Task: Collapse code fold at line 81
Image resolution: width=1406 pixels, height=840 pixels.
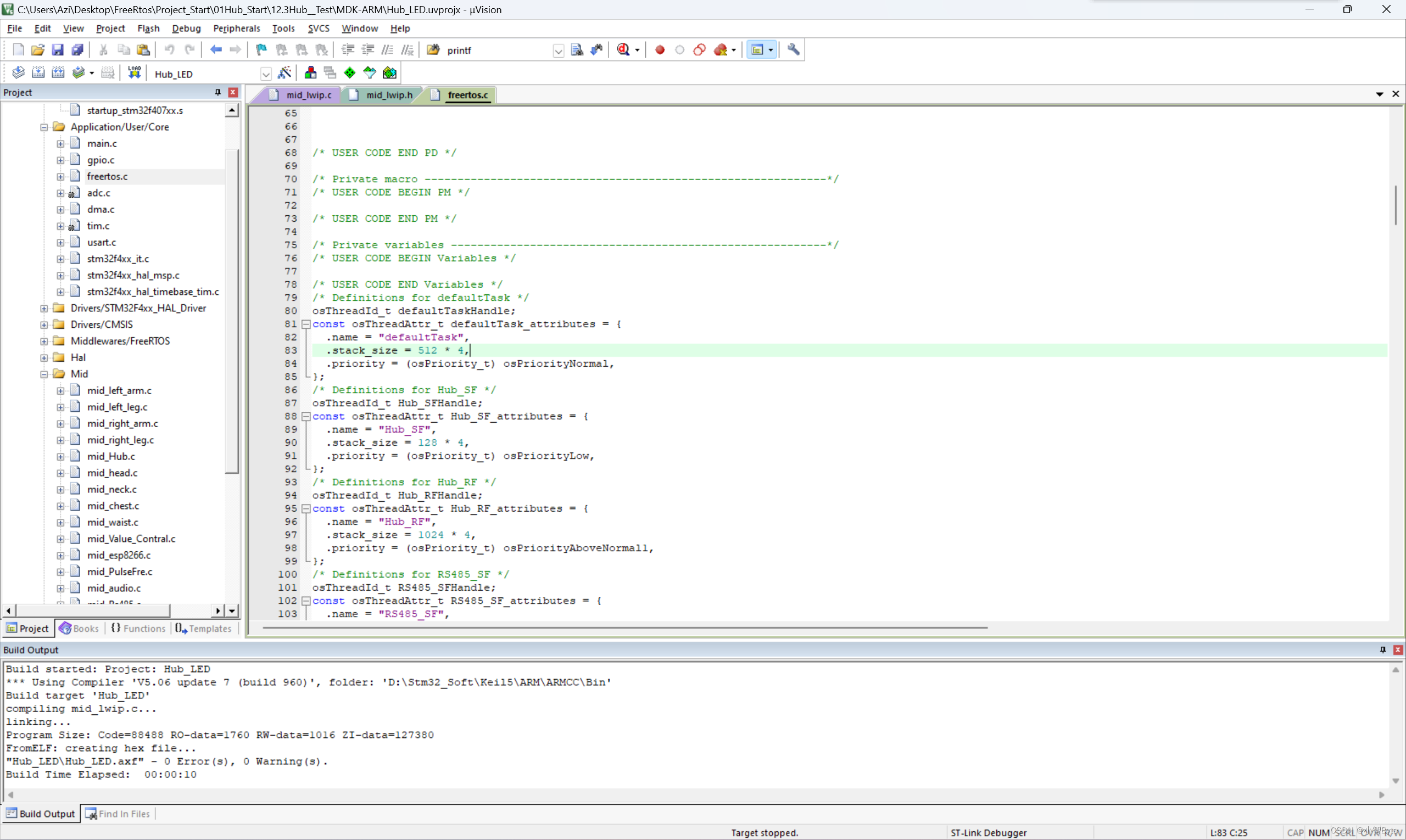Action: point(306,324)
